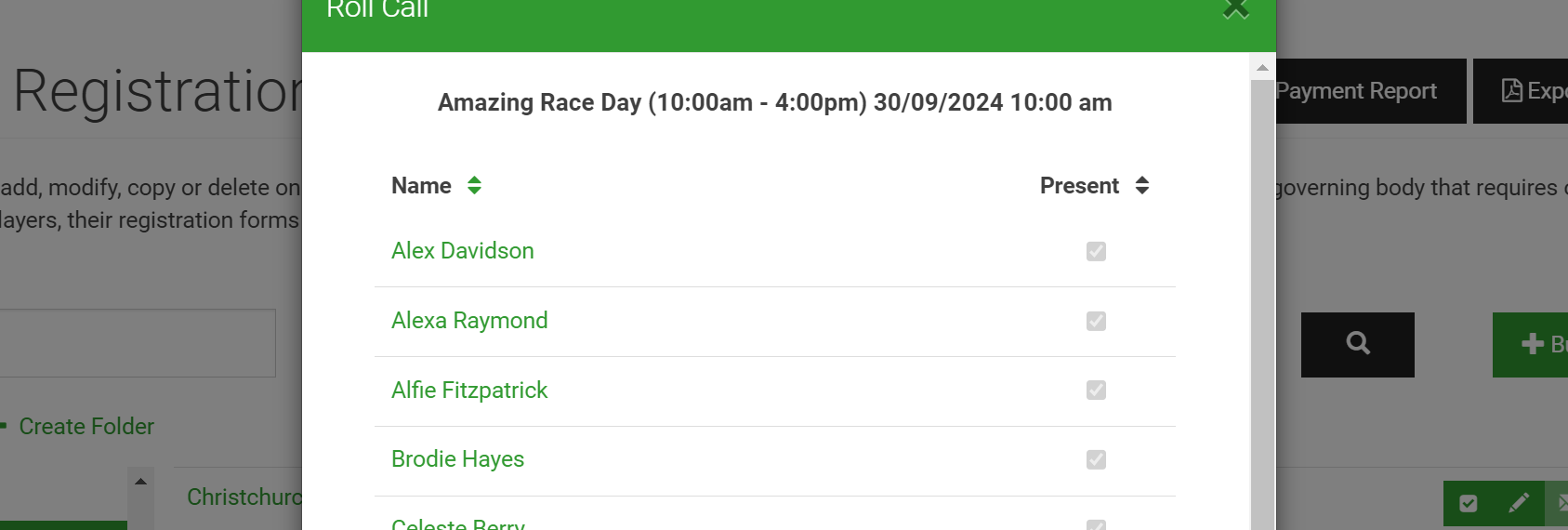Click the dialog scrollbar up arrow
1568x530 pixels.
click(x=1262, y=67)
